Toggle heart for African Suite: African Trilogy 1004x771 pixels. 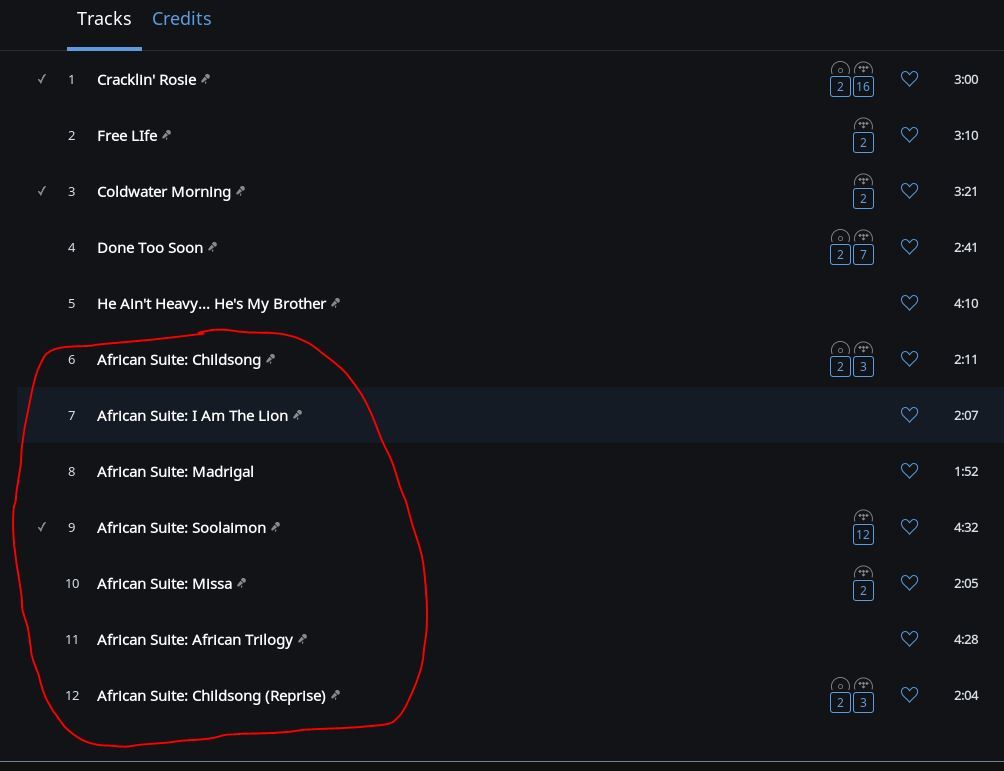909,638
